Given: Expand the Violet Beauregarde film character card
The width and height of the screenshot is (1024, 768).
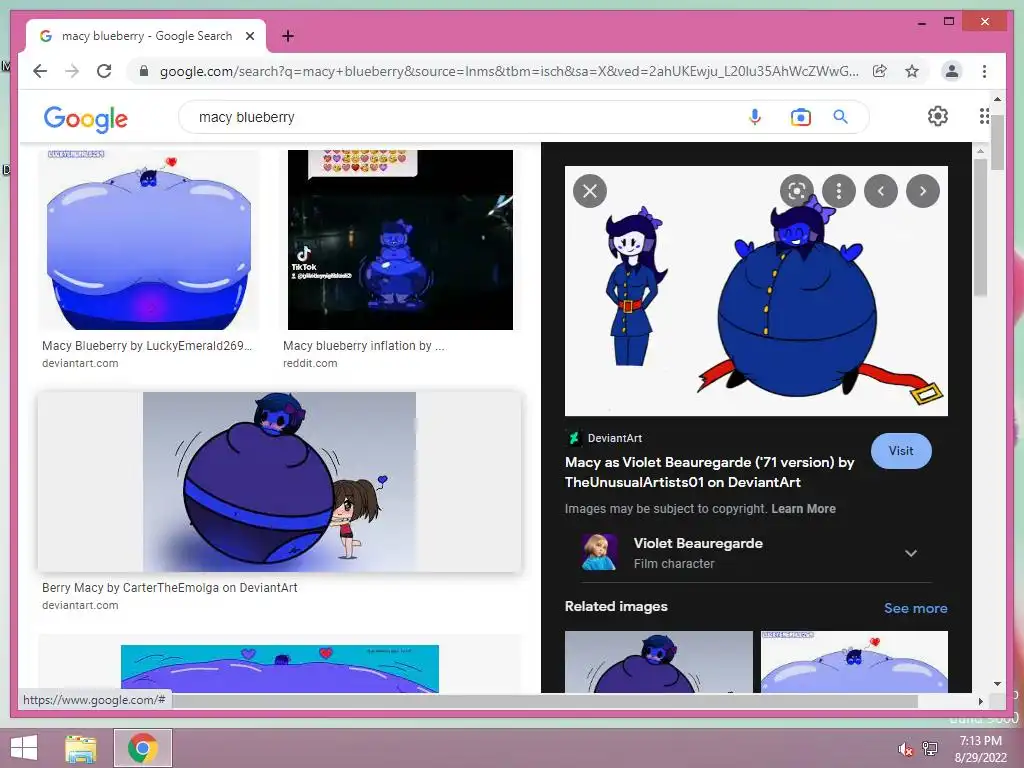Looking at the screenshot, I should tap(911, 553).
